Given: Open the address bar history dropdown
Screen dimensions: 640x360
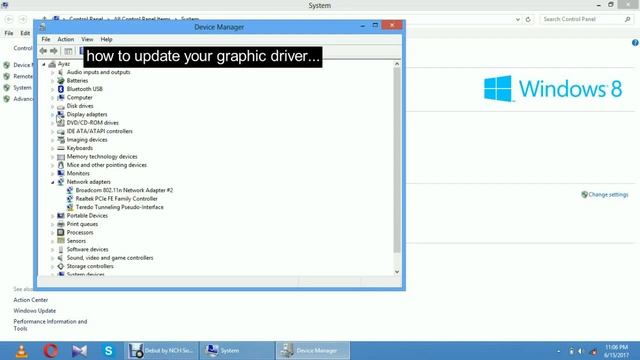Looking at the screenshot, I should [x=518, y=19].
